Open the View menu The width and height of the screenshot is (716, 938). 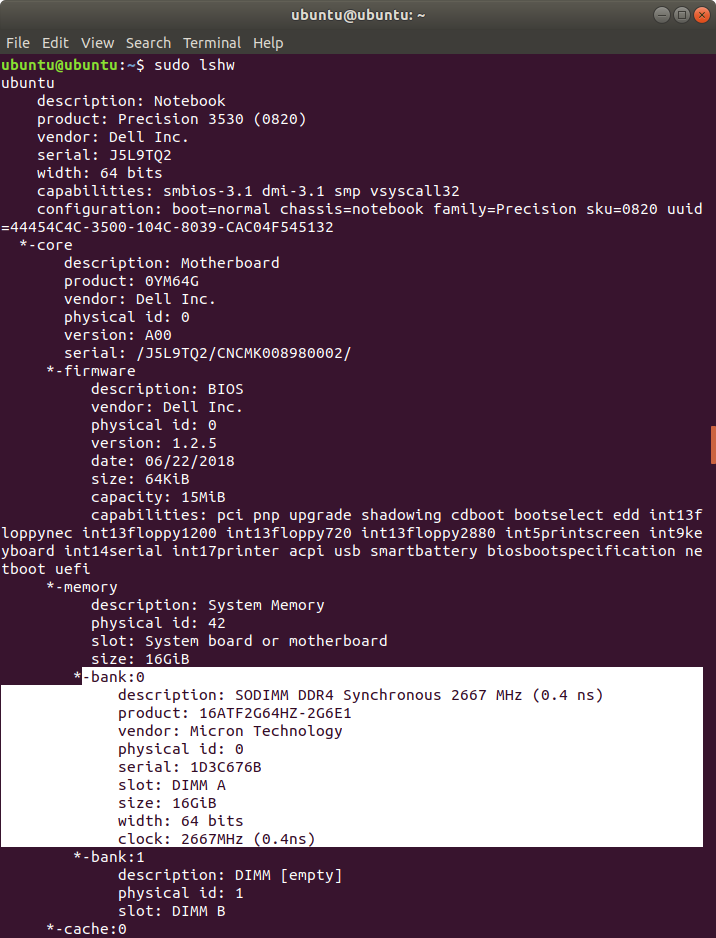pyautogui.click(x=98, y=43)
